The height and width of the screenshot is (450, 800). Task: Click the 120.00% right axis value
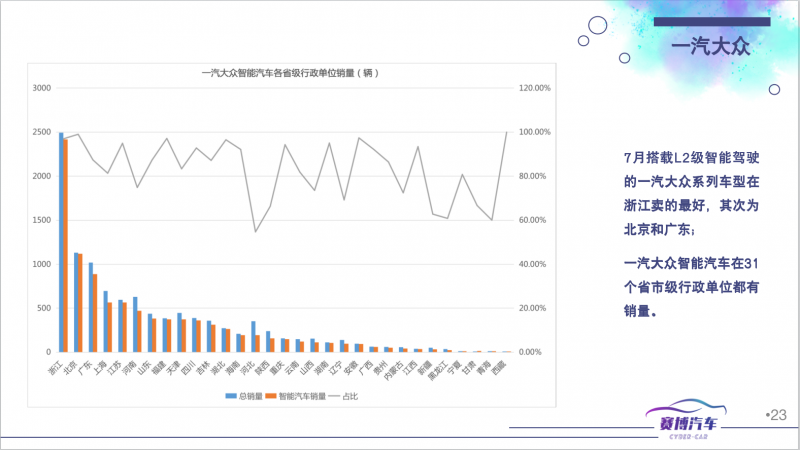click(x=535, y=88)
